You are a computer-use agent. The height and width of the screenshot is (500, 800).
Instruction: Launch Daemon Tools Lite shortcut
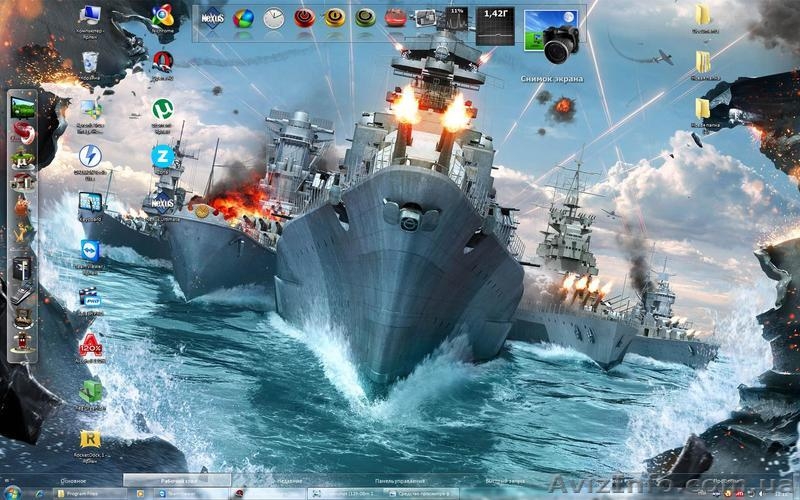coord(90,156)
